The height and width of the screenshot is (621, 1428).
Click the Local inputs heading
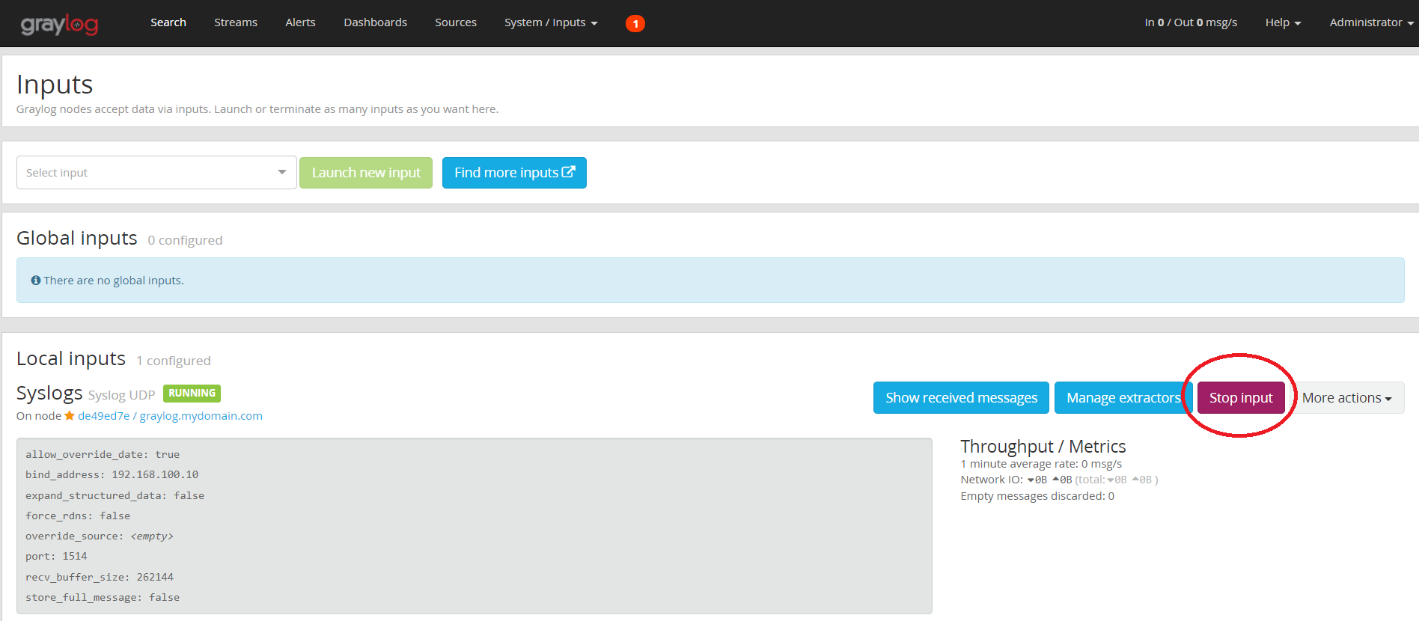(x=71, y=359)
